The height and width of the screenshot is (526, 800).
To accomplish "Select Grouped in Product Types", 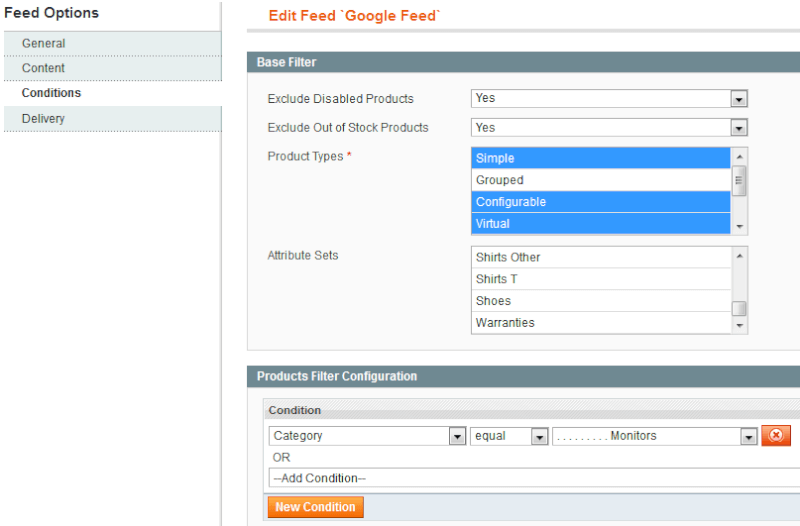I will tap(601, 180).
